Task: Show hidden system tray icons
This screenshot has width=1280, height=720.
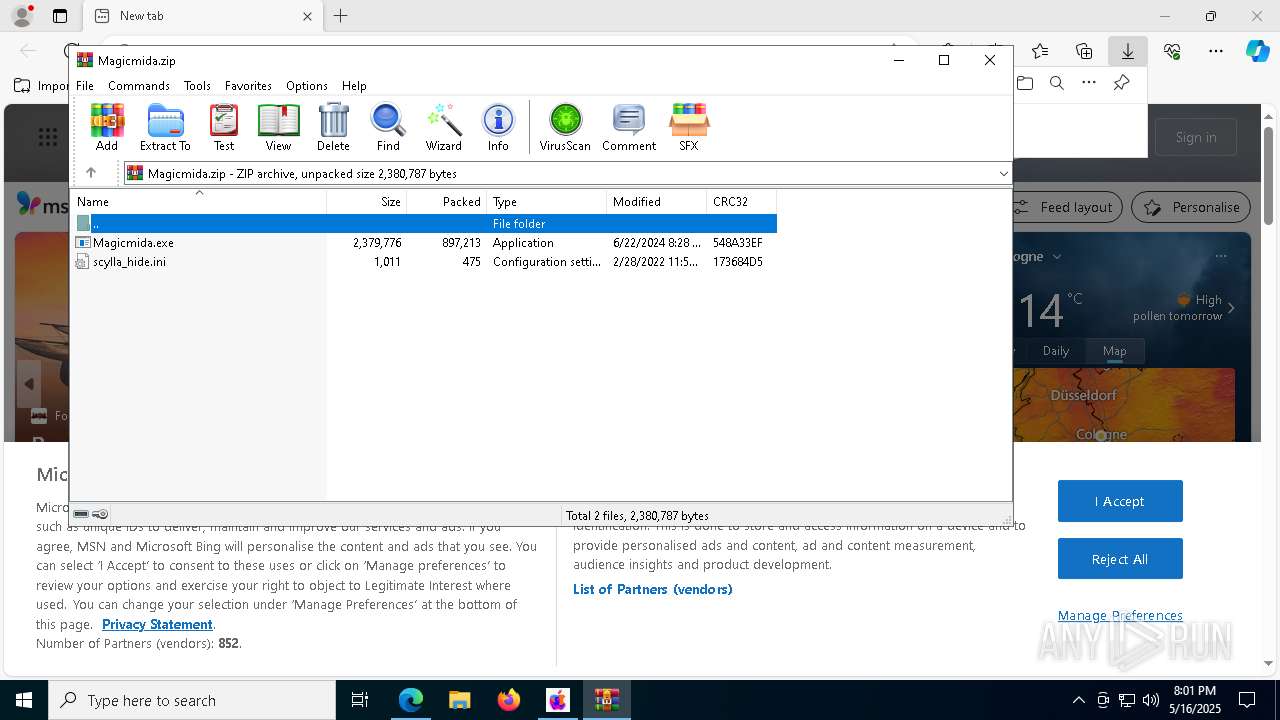Action: 1078,700
